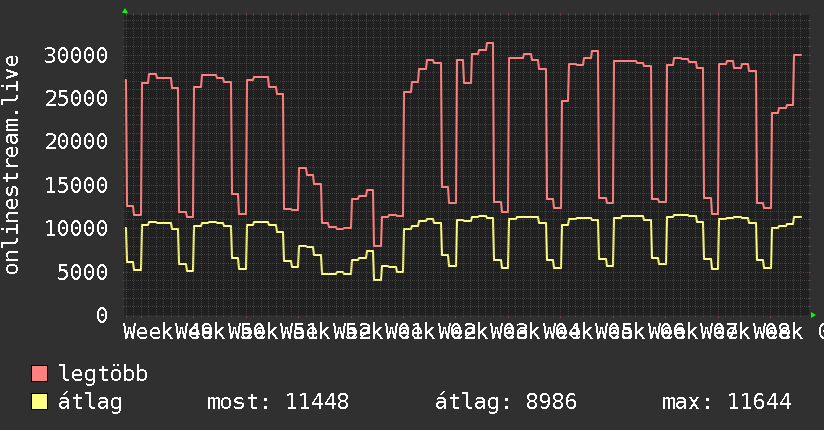Click the green arrow atop the y-axis
824x430 pixels.
pyautogui.click(x=125, y=11)
